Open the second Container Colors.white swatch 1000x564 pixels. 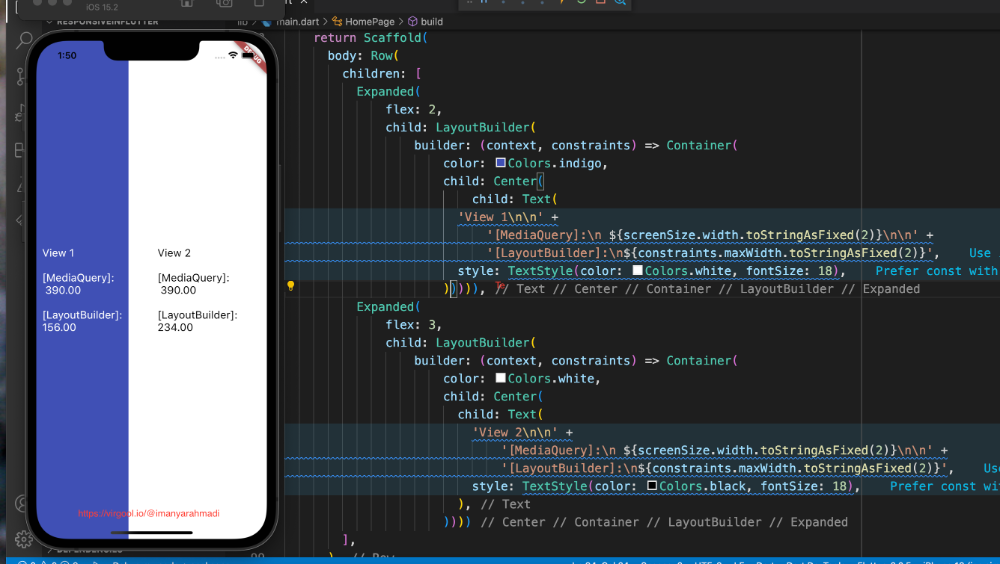[x=501, y=378]
